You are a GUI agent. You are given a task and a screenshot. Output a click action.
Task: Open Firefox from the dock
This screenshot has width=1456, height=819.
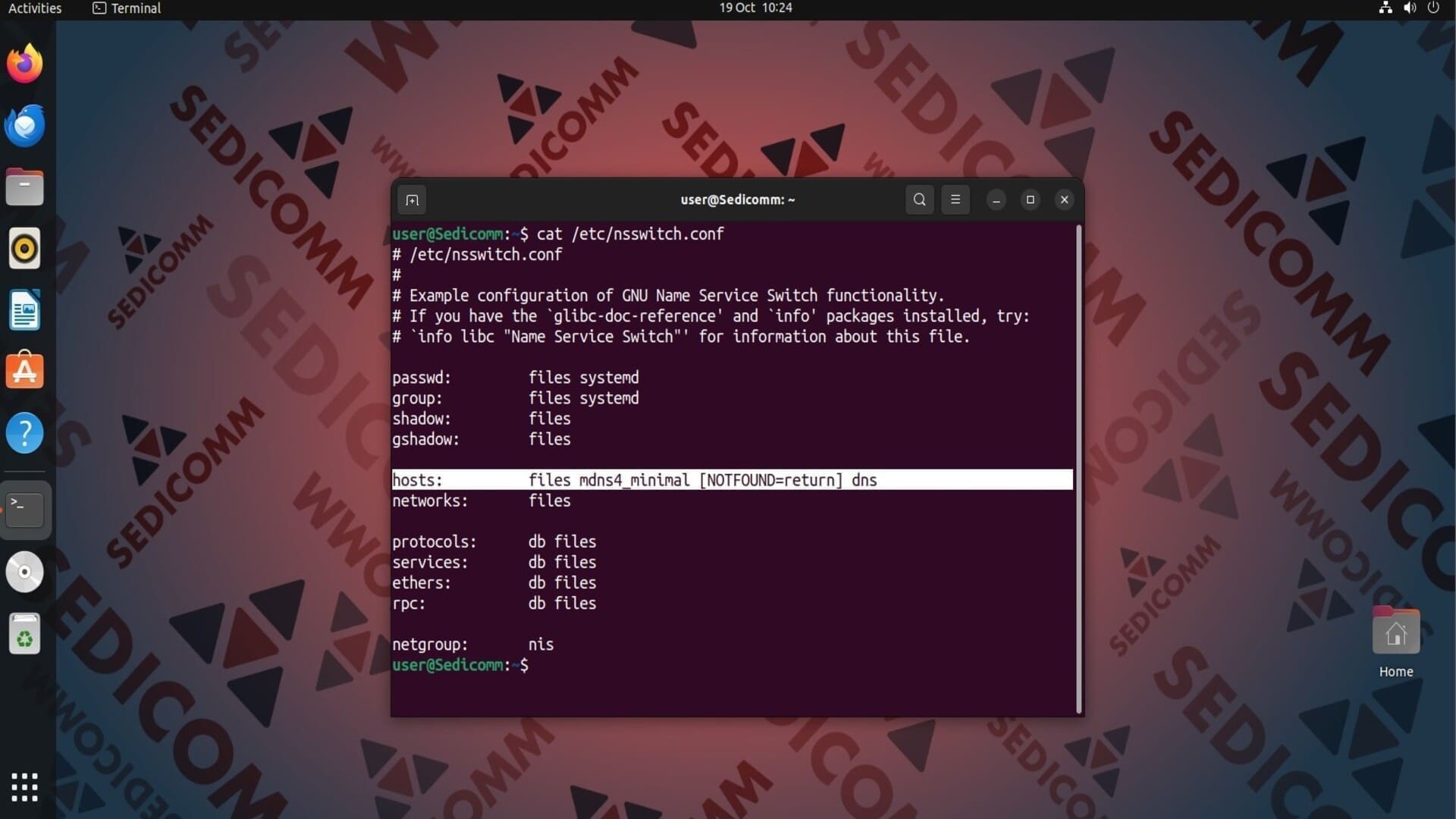[x=25, y=64]
